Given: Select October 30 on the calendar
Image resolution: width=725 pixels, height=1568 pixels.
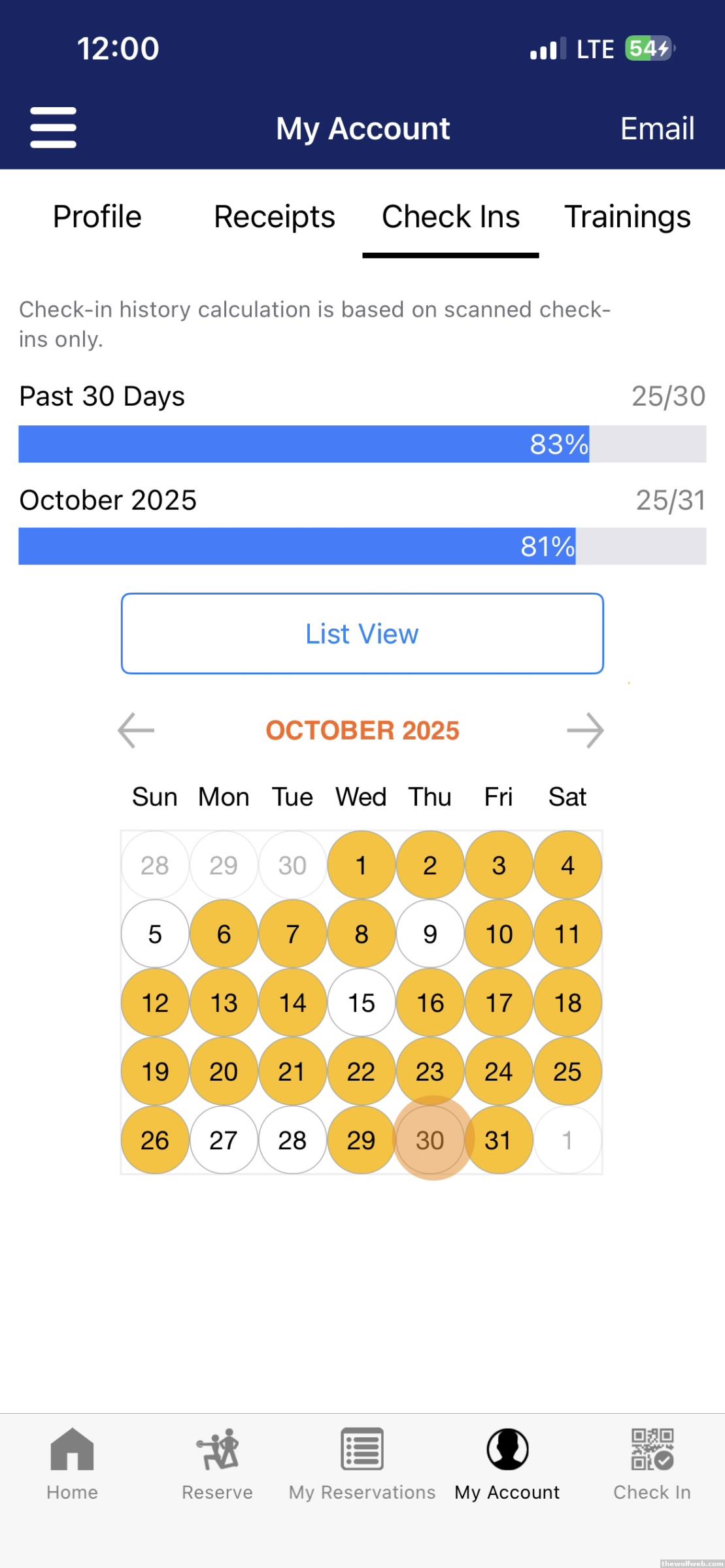Looking at the screenshot, I should 430,1140.
